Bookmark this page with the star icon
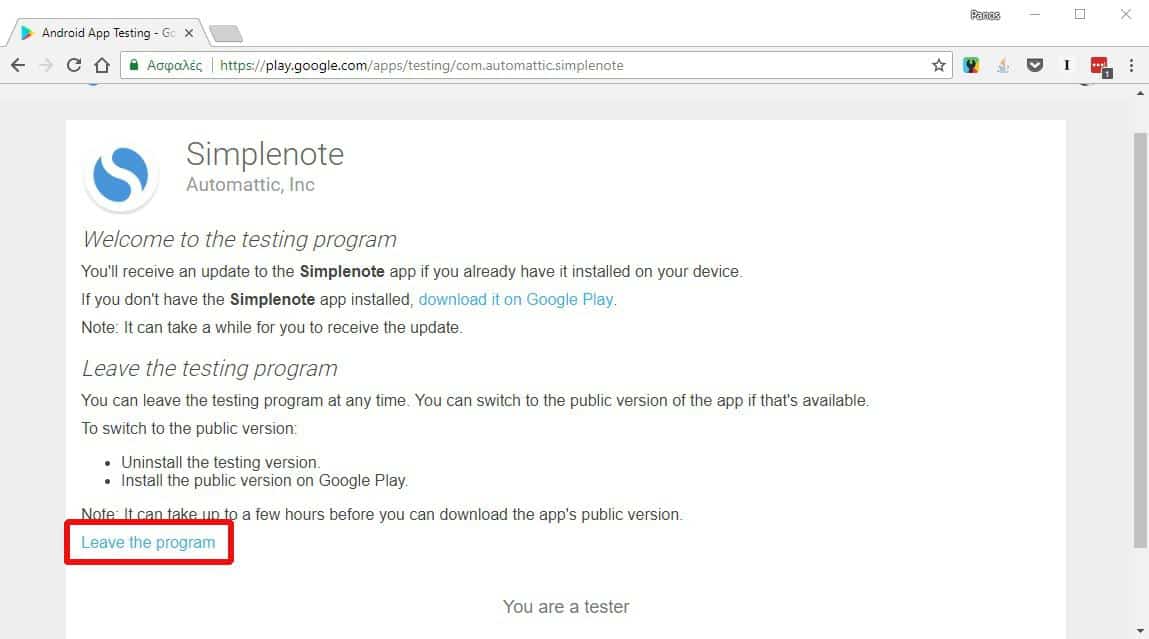The image size is (1149, 639). coord(939,65)
